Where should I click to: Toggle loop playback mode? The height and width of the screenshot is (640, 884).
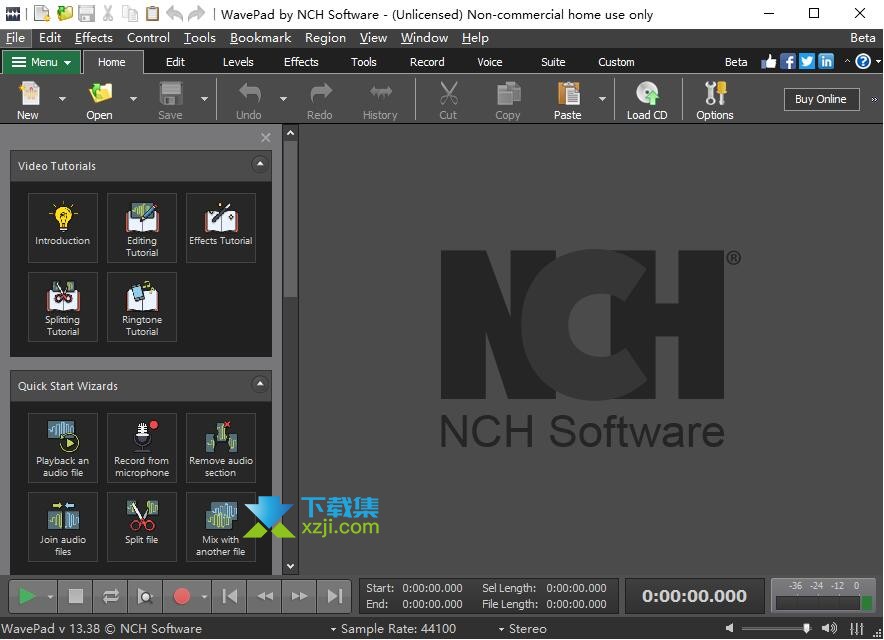click(x=110, y=596)
